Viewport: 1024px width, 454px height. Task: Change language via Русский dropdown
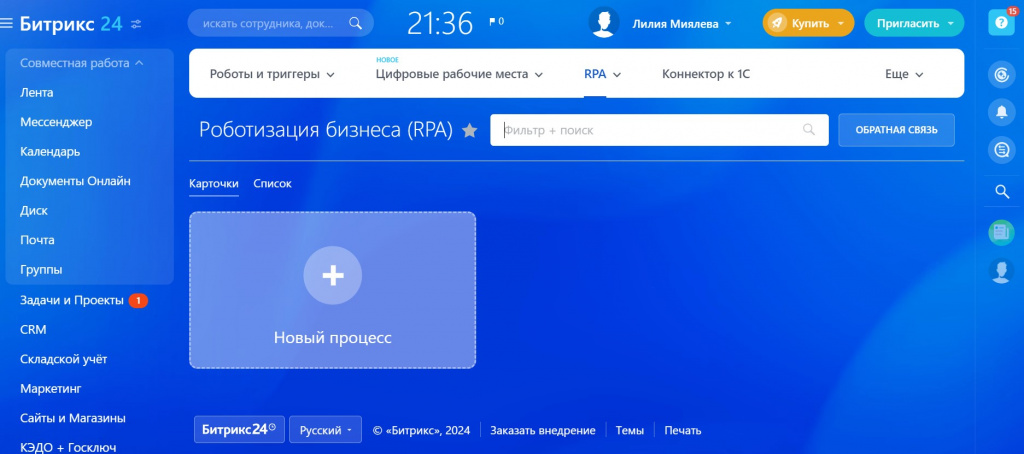pyautogui.click(x=325, y=430)
